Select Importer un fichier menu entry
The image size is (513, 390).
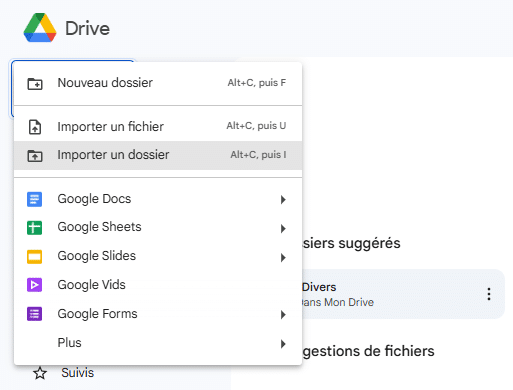[158, 127]
